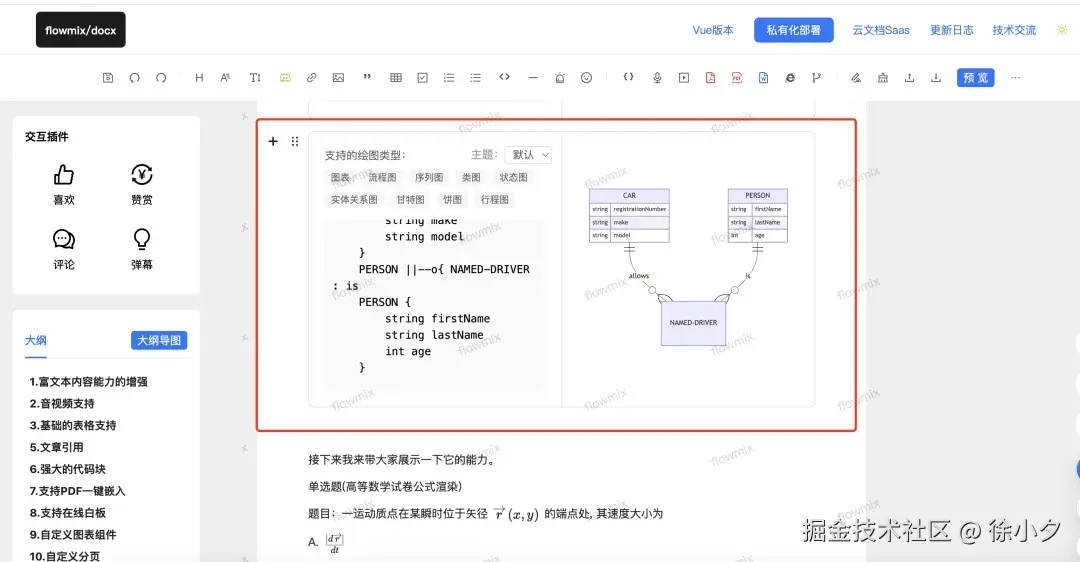Click the branch diagram icon in toolbar

816,78
